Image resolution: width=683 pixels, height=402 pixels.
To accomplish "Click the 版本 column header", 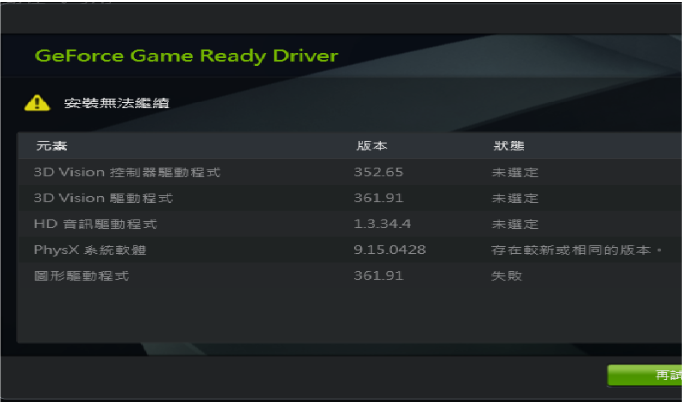I will coord(372,146).
